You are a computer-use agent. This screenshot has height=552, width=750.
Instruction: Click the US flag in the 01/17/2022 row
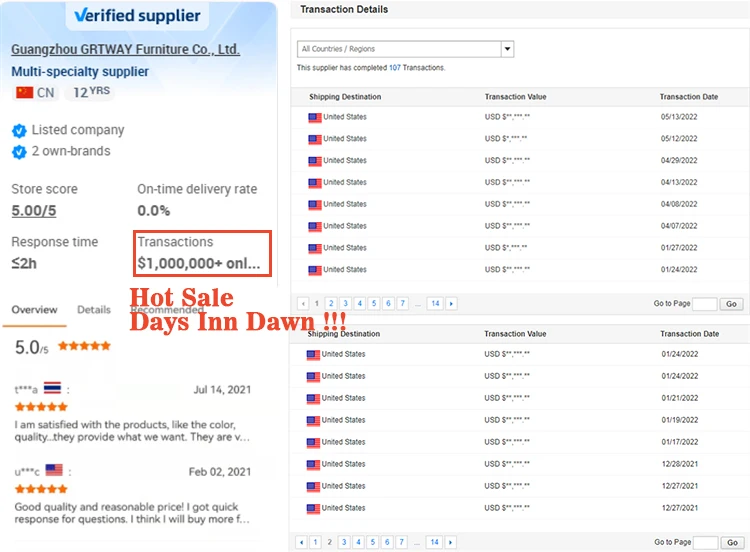coord(313,442)
